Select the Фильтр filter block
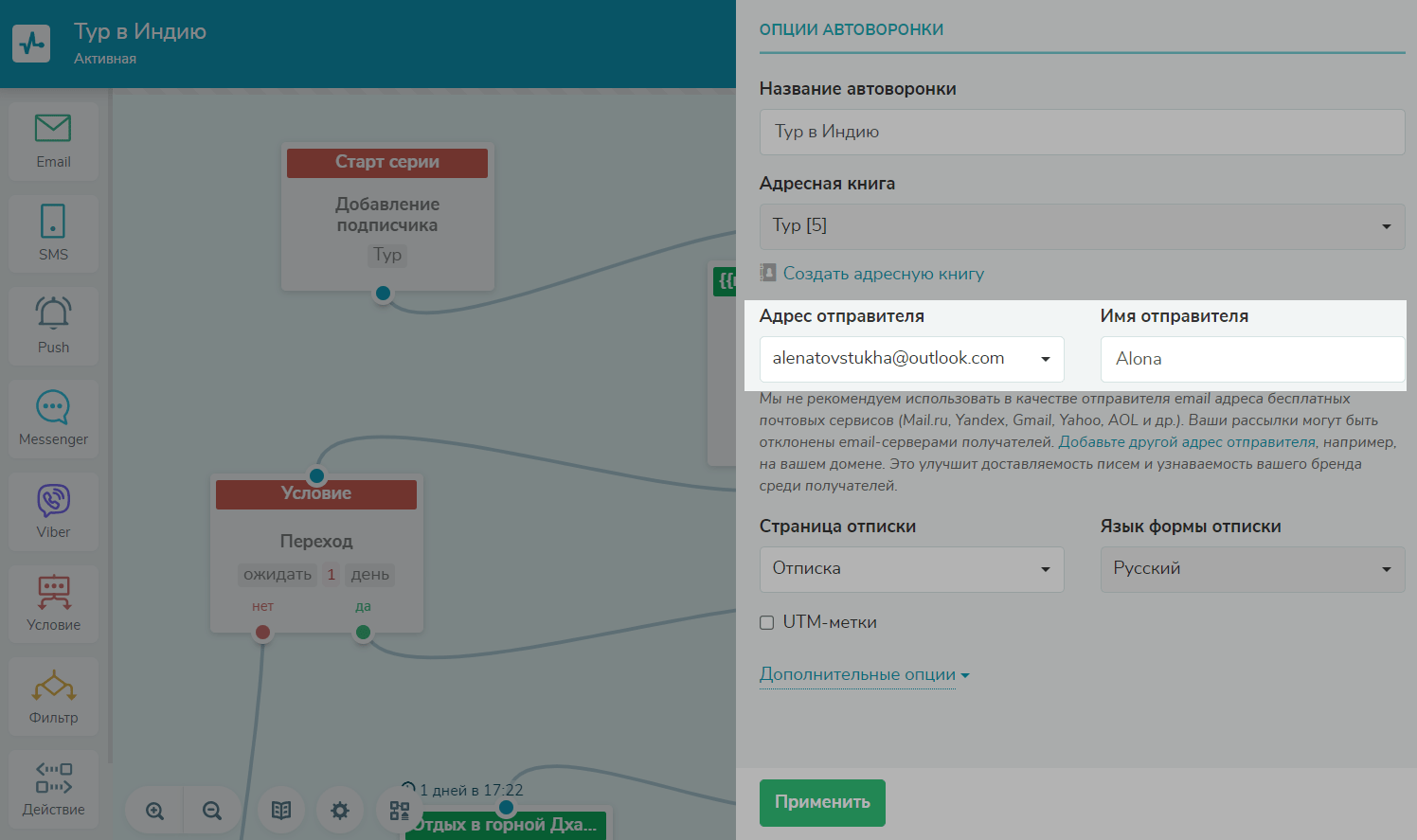The image size is (1417, 840). 53,696
